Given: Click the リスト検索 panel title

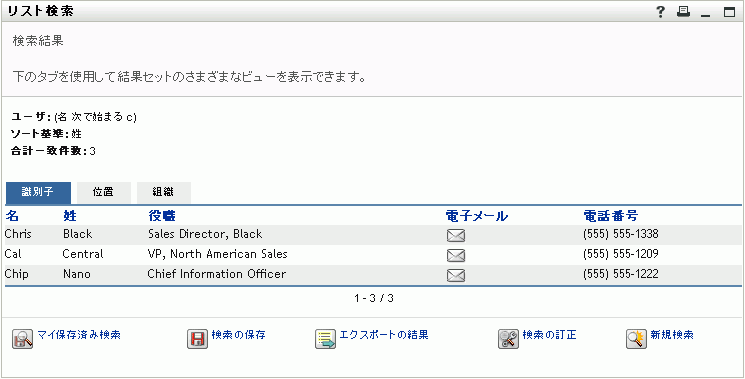Looking at the screenshot, I should point(40,12).
